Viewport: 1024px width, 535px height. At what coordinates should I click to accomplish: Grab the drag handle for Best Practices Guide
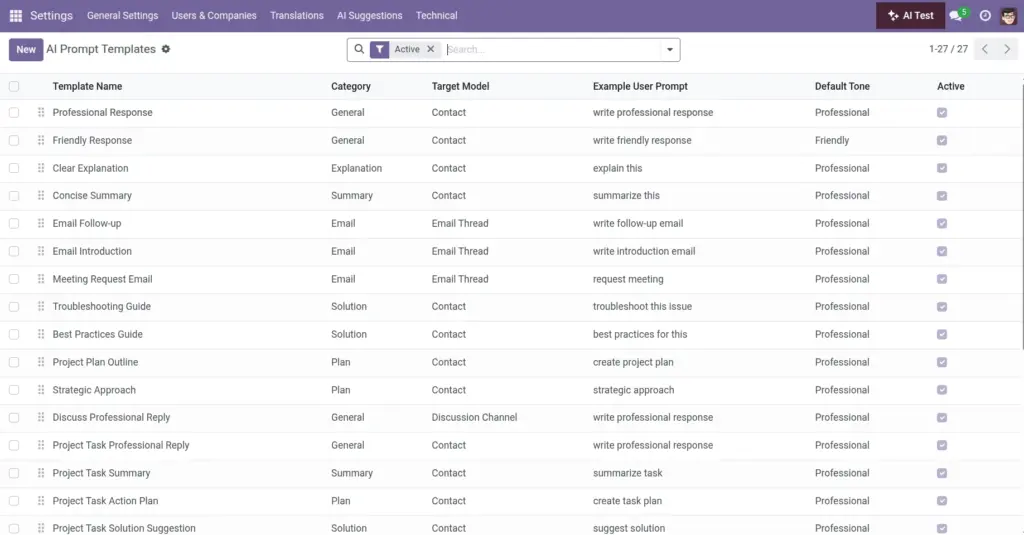pyautogui.click(x=41, y=334)
